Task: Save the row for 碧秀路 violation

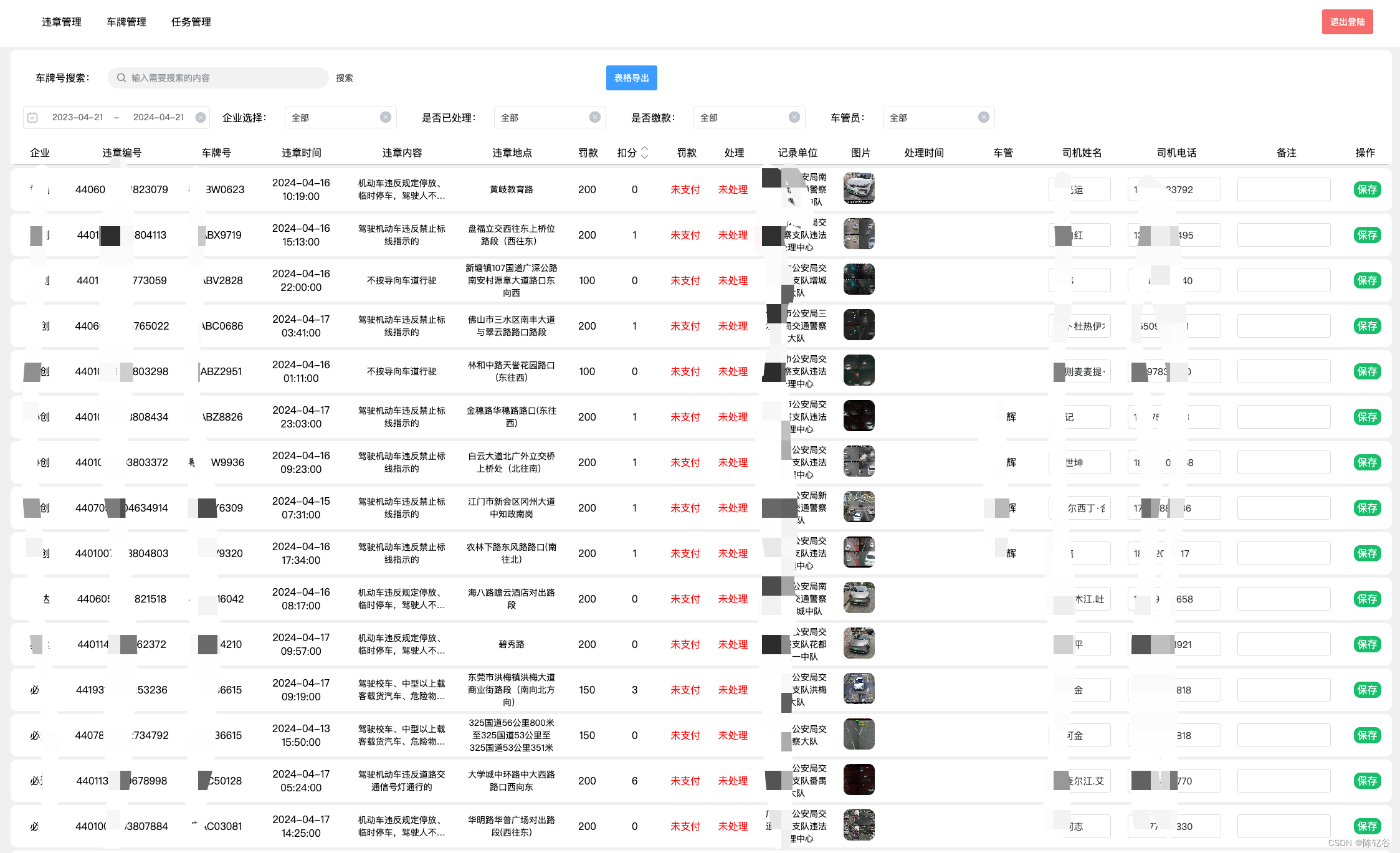Action: pos(1367,644)
